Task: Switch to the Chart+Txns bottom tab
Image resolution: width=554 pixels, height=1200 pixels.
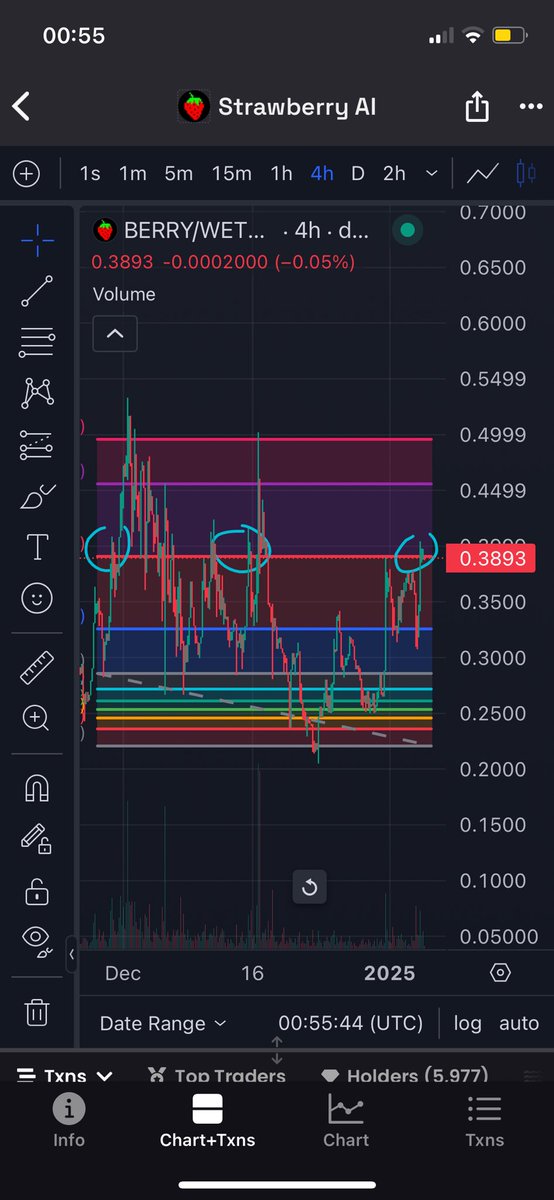Action: 207,1120
